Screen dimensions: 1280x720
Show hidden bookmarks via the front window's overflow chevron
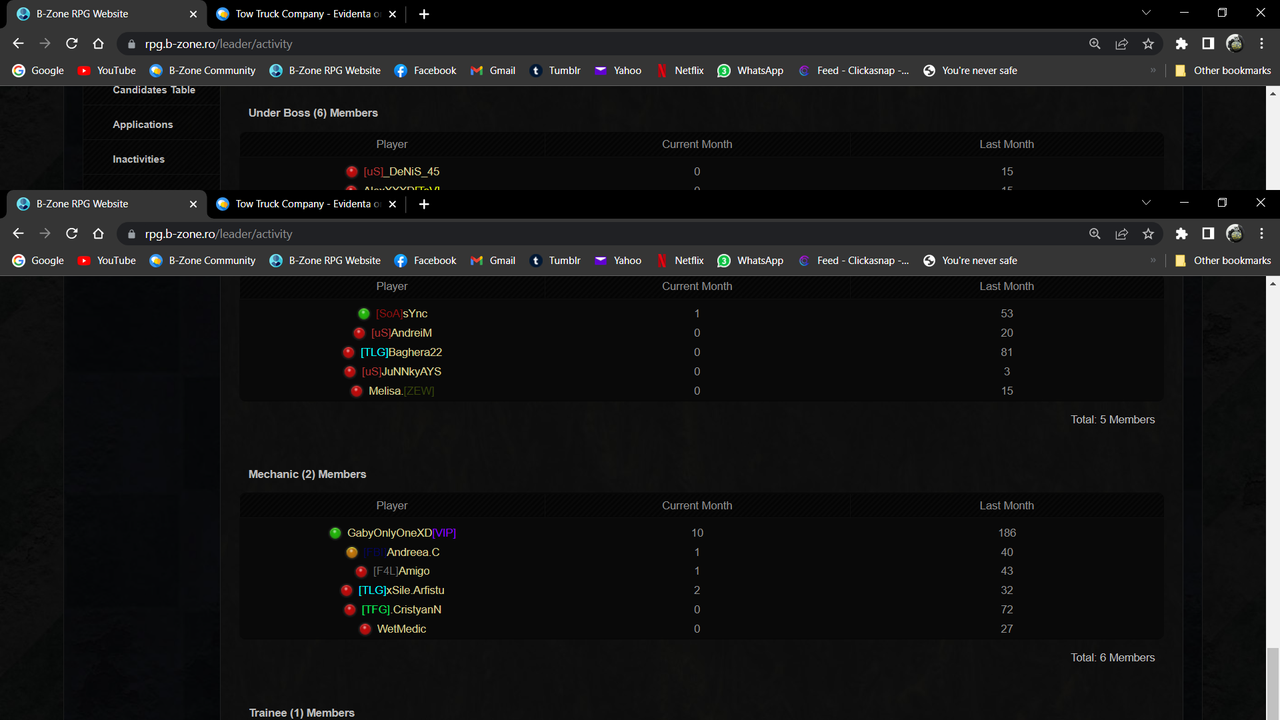click(x=1153, y=261)
